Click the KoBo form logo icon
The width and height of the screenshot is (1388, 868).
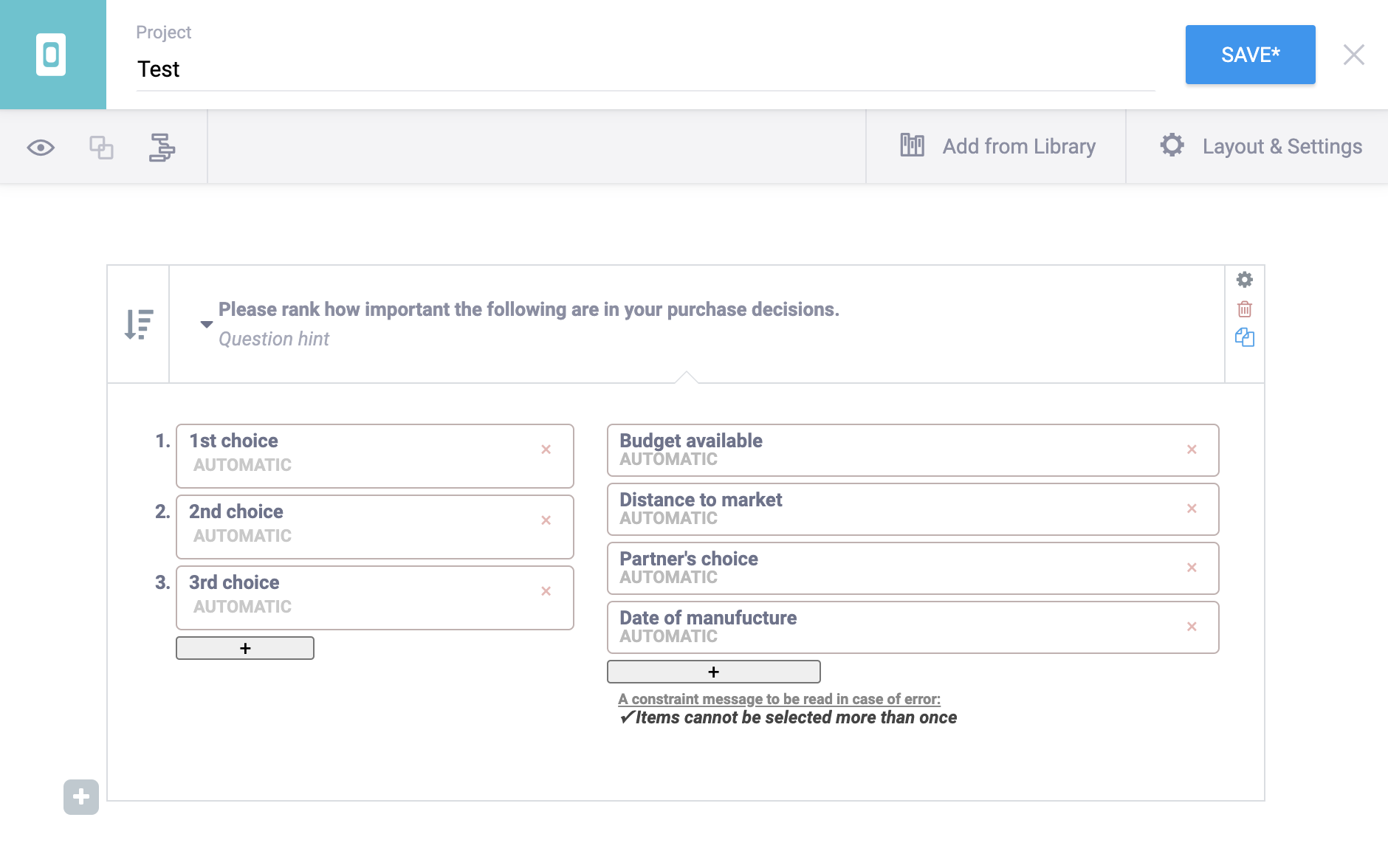tap(52, 55)
